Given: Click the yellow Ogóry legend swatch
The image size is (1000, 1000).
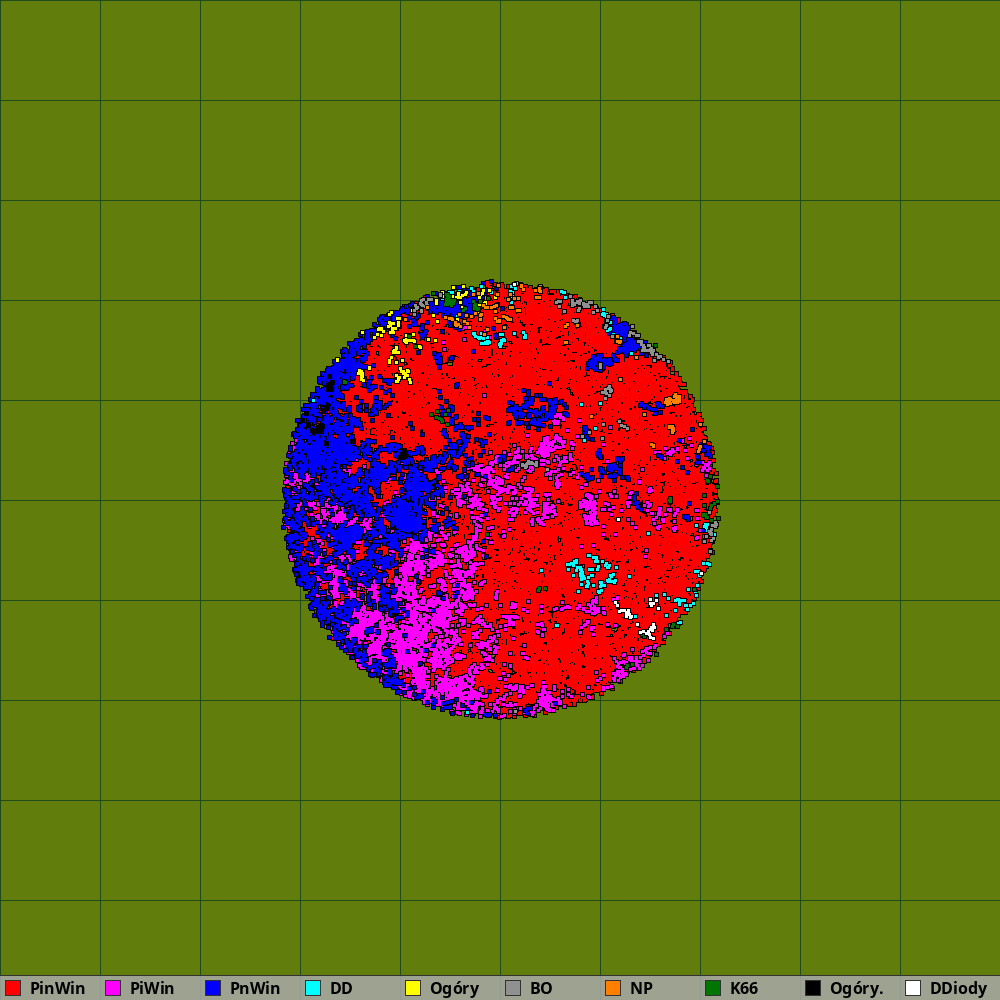Looking at the screenshot, I should tap(413, 988).
